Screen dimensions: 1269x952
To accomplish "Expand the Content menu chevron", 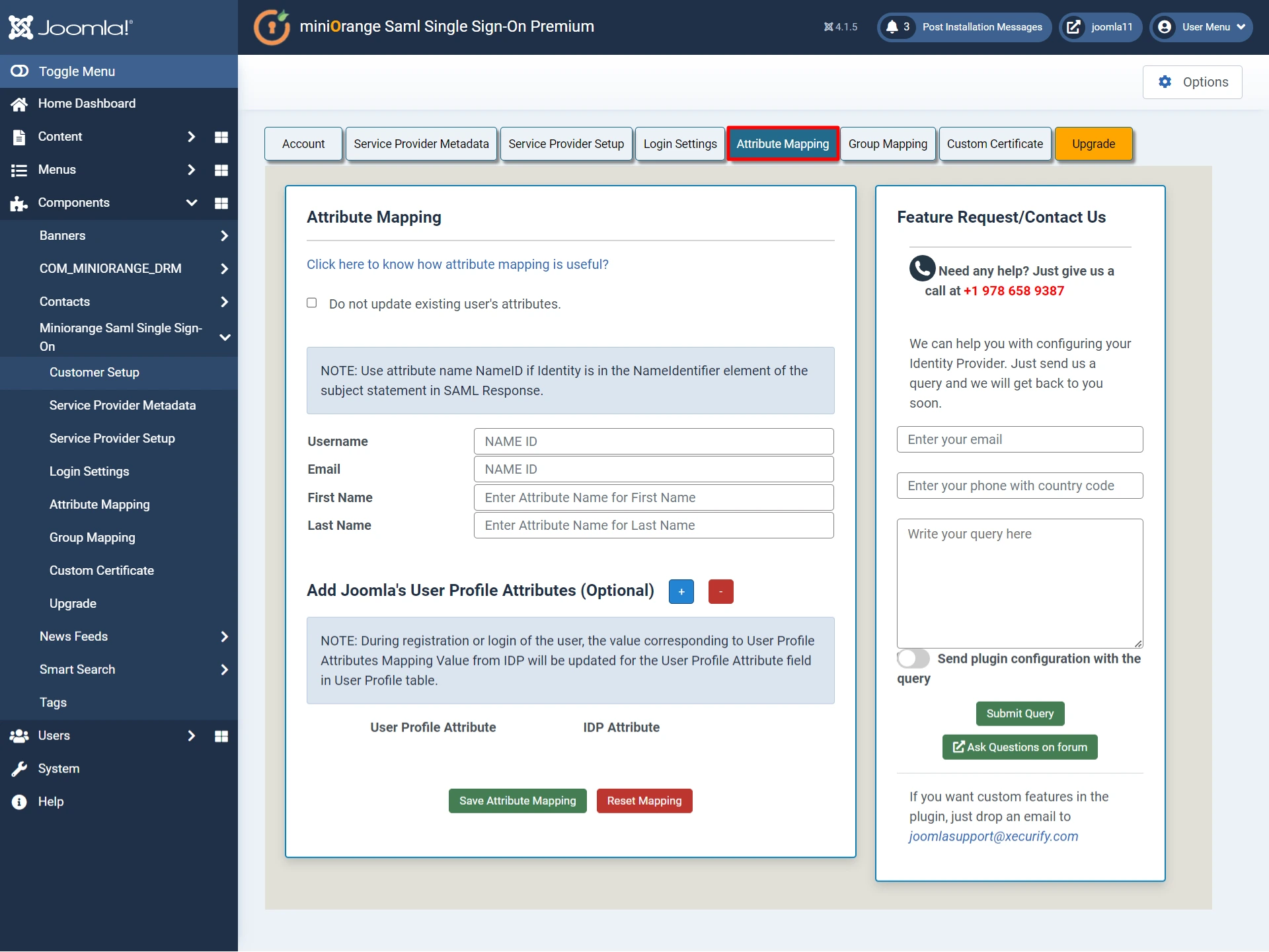I will tap(191, 137).
